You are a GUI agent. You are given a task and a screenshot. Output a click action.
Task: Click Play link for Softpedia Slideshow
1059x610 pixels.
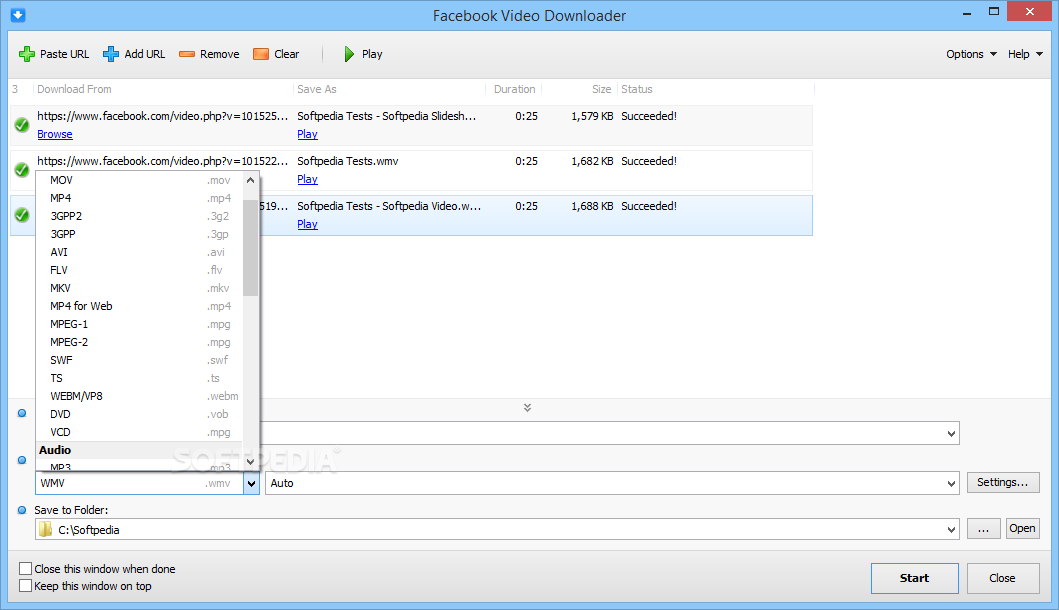pos(307,134)
